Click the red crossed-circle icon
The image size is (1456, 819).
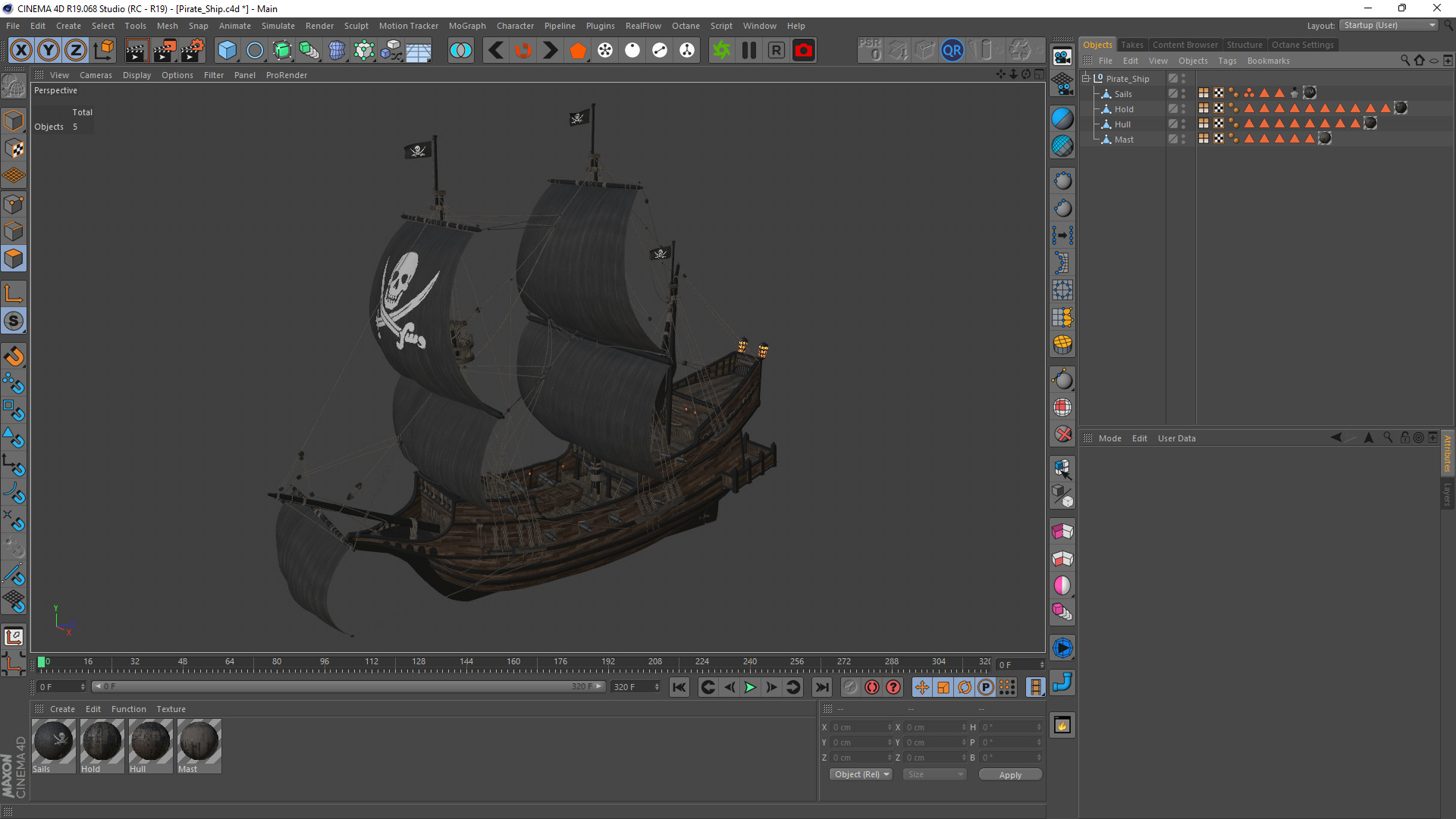[x=1062, y=435]
